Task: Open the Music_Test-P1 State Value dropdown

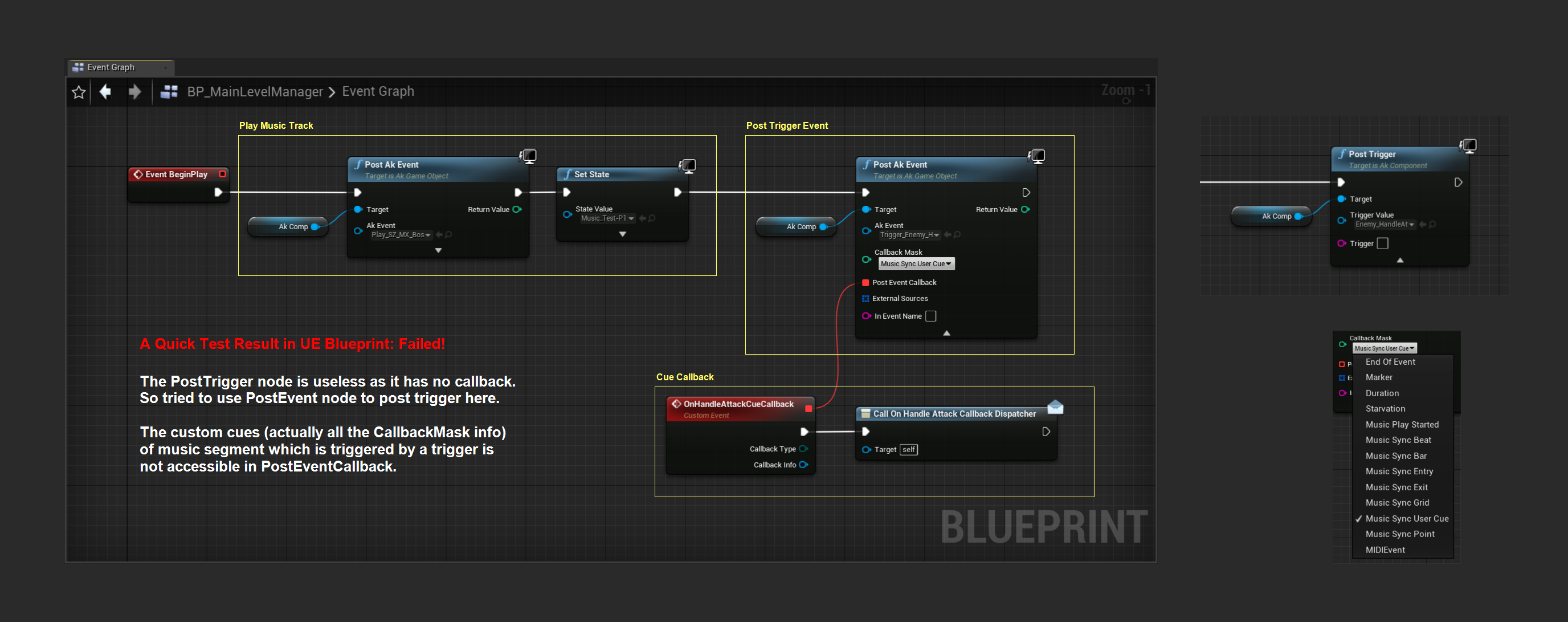Action: (x=607, y=218)
